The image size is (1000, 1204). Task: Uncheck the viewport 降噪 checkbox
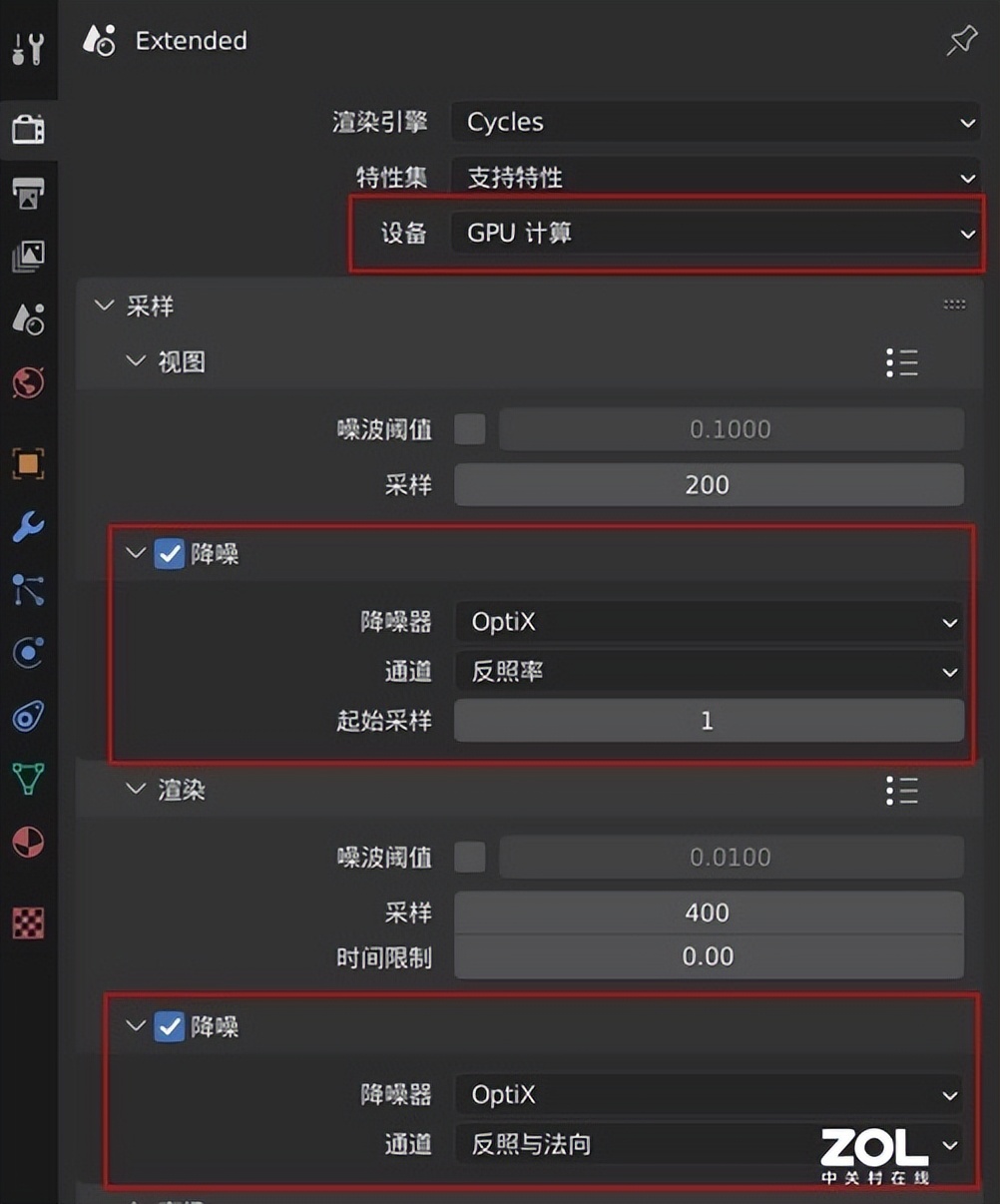[169, 554]
